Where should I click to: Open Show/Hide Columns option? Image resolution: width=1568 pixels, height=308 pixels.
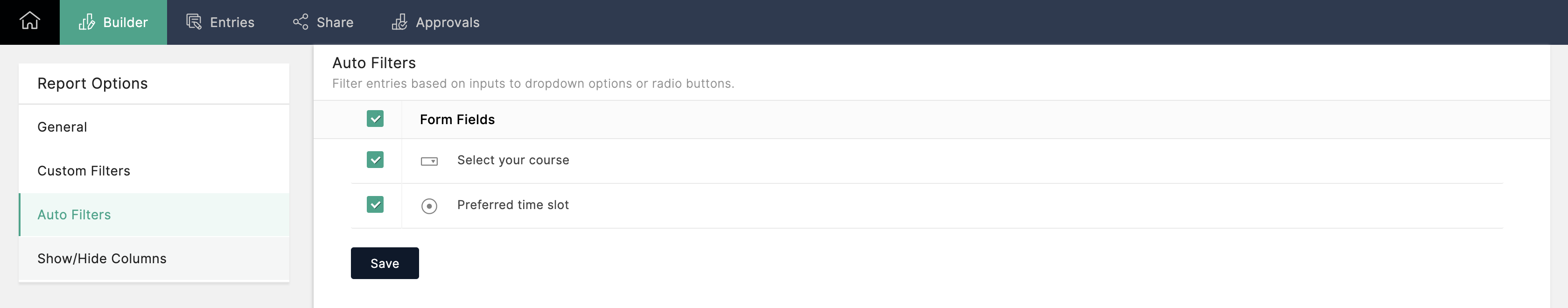tap(102, 258)
